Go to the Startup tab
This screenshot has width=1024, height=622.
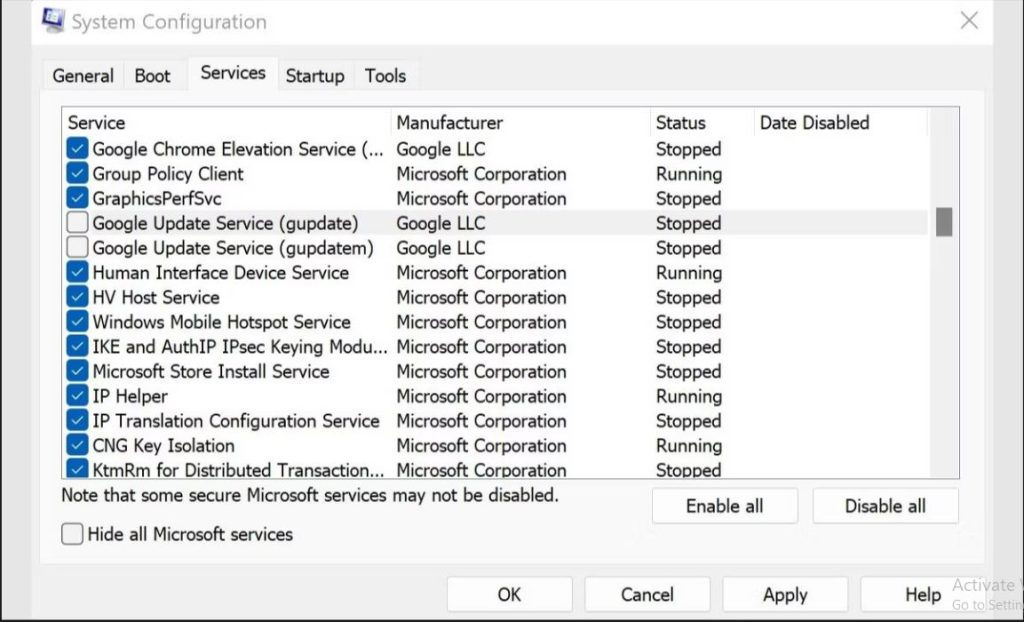pos(315,76)
